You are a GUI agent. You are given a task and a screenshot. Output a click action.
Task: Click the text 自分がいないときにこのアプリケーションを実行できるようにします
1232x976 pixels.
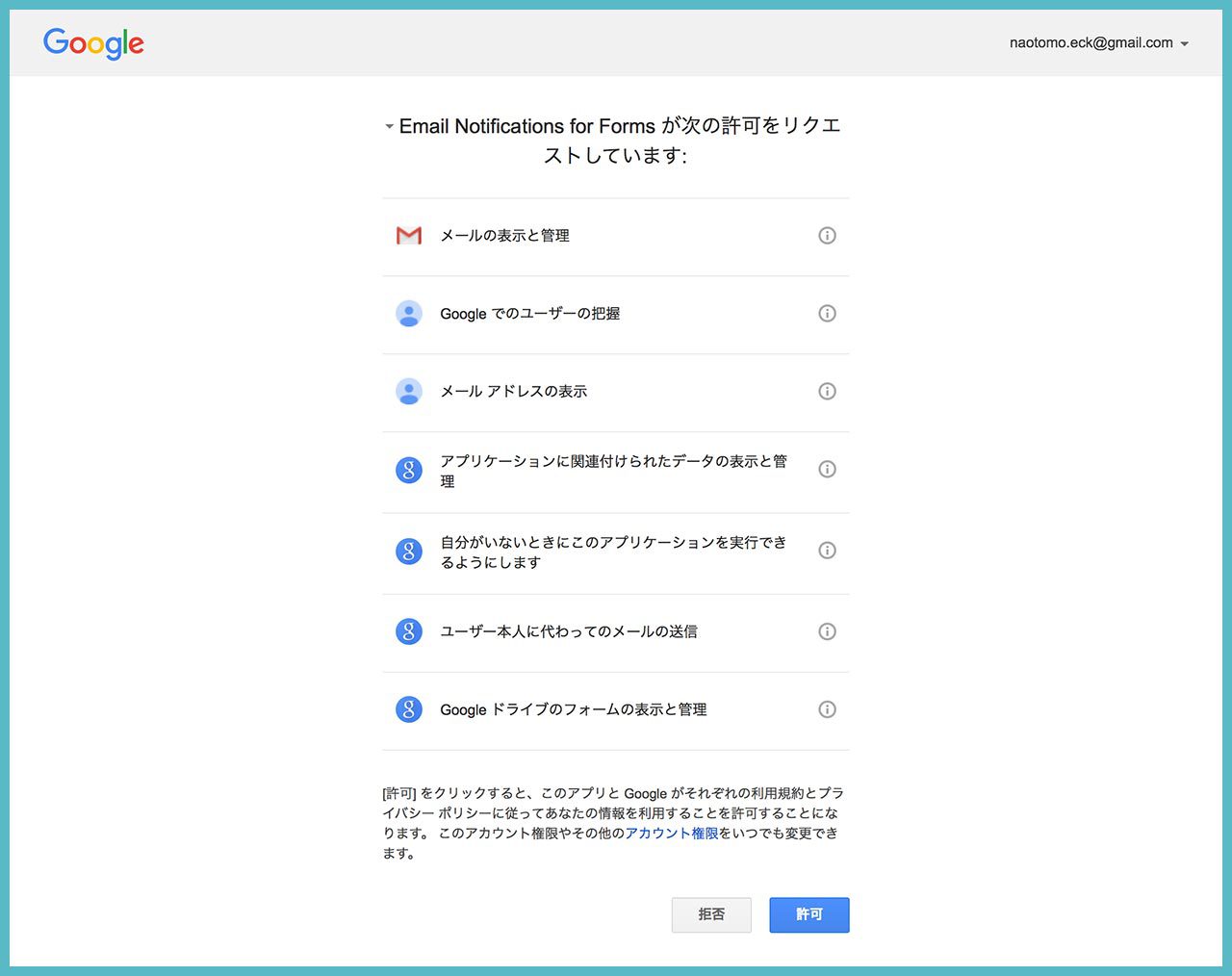(x=613, y=552)
